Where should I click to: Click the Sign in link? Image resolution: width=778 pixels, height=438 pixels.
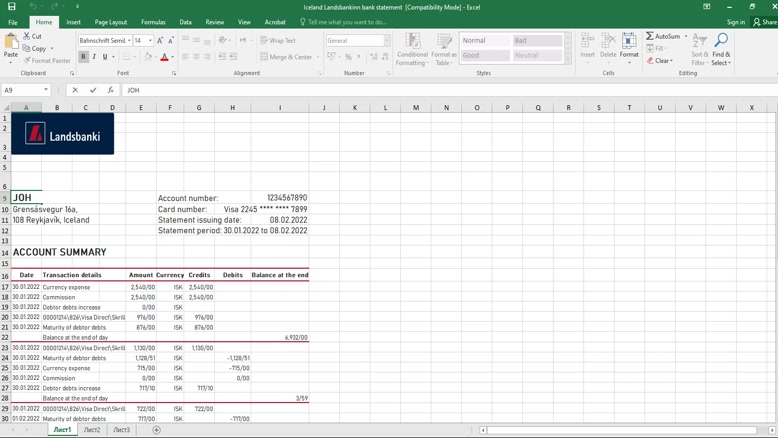pos(736,22)
